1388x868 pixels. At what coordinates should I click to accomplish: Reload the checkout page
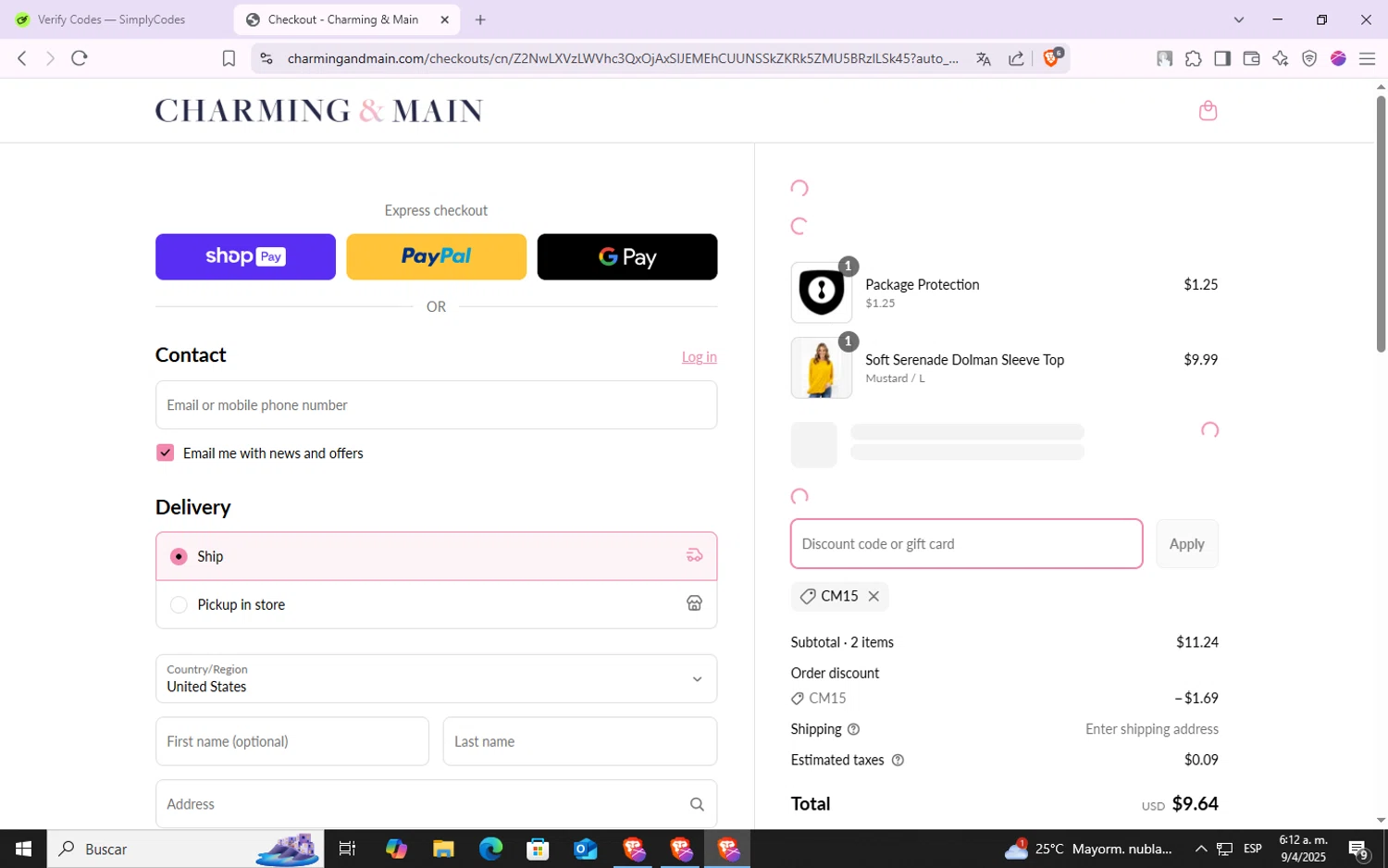pyautogui.click(x=80, y=58)
